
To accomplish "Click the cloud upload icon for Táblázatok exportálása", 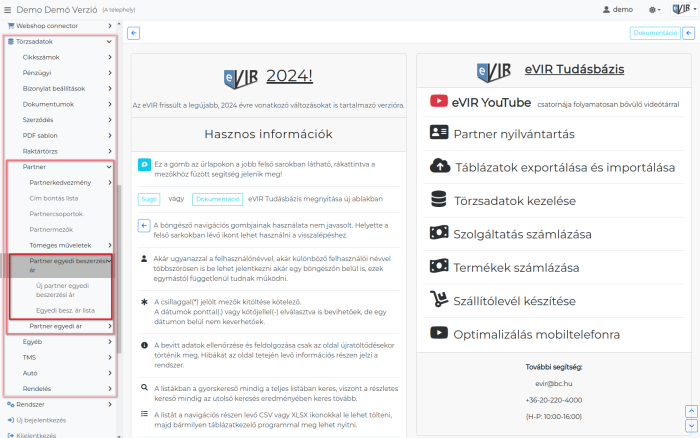I will (438, 166).
